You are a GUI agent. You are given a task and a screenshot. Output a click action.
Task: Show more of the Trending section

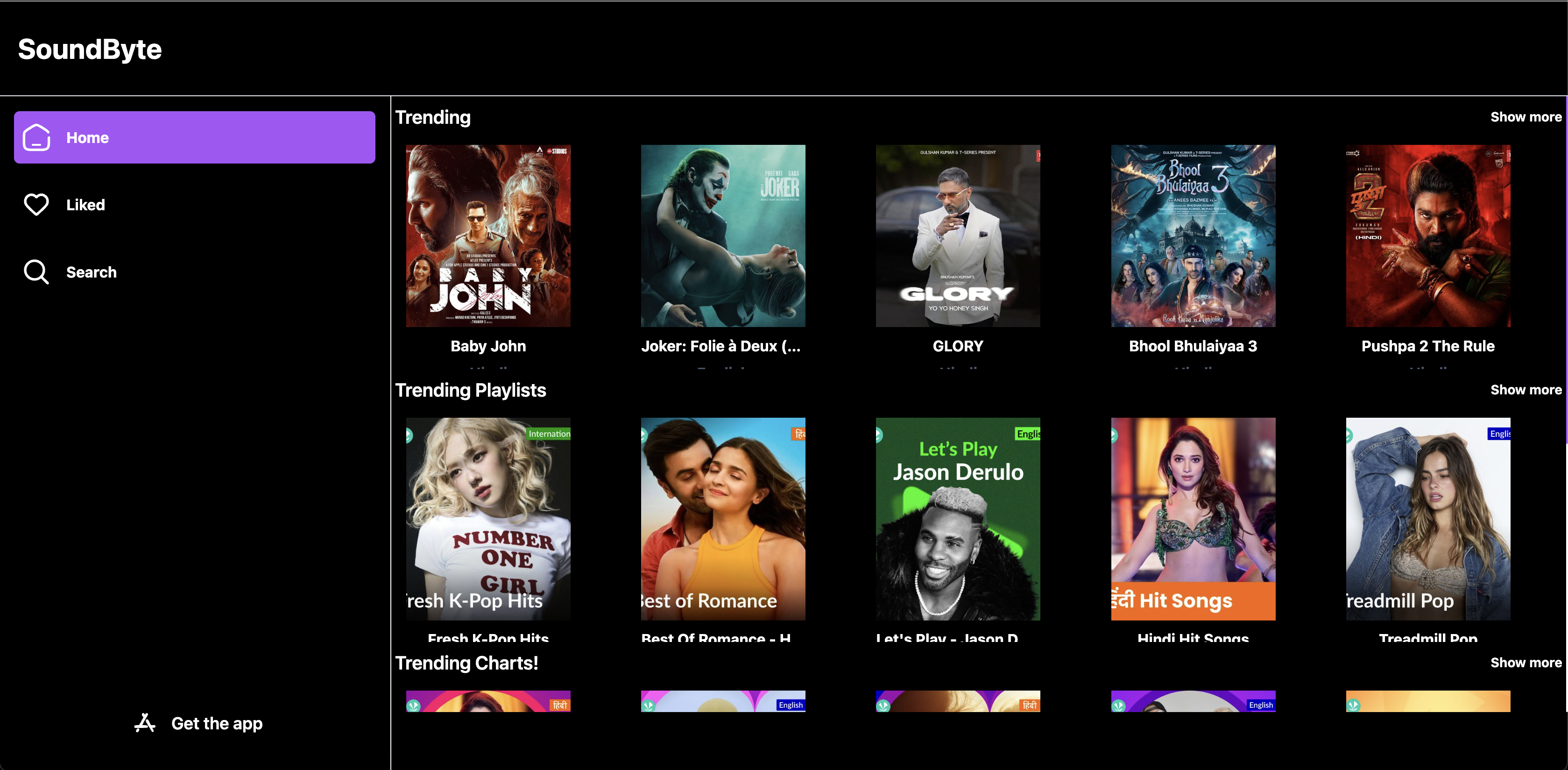point(1526,117)
